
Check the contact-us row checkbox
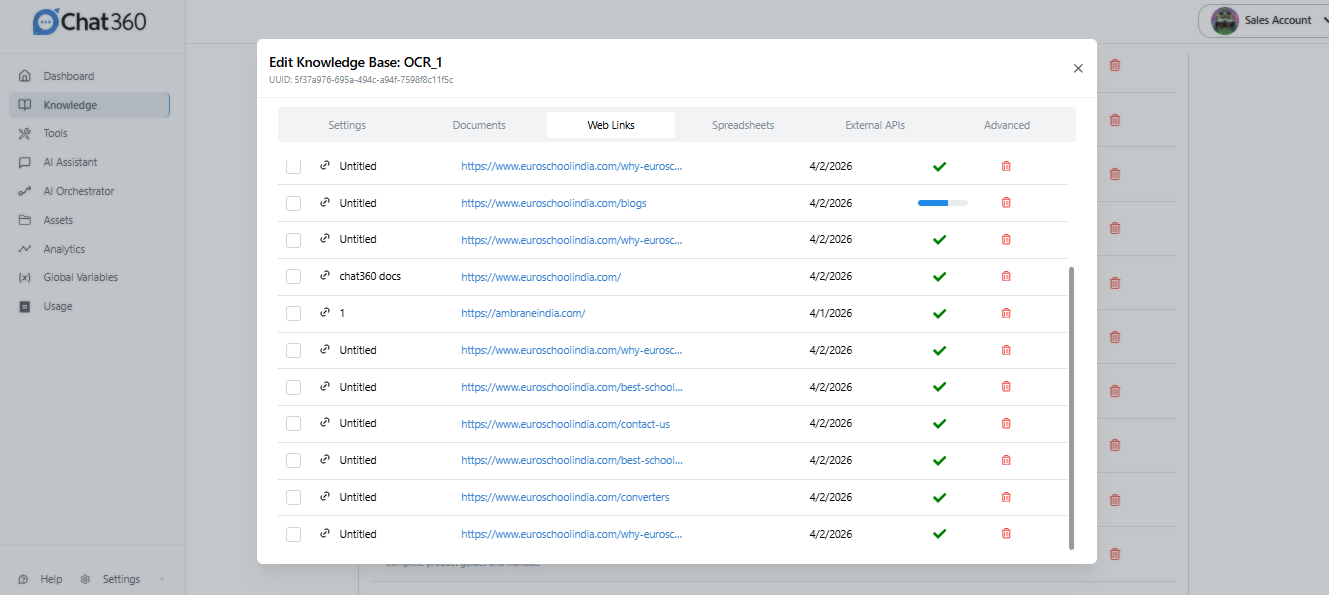tap(293, 423)
